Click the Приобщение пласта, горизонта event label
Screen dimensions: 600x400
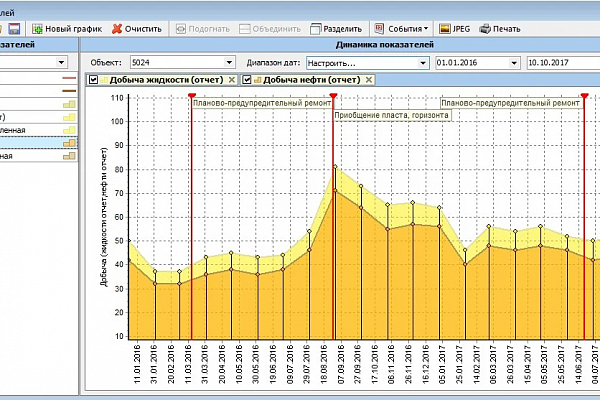click(391, 115)
